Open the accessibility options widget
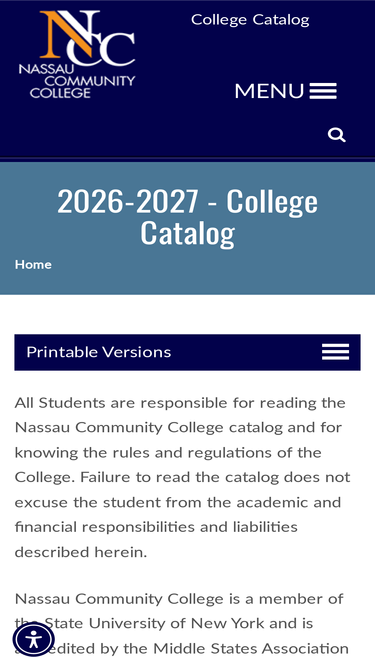This screenshot has width=375, height=667. tap(34, 639)
